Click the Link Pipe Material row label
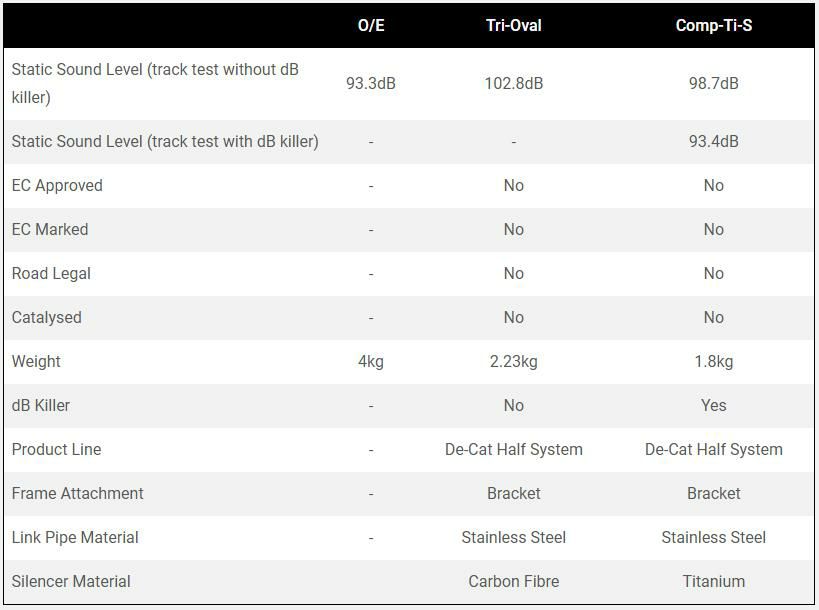 (x=75, y=538)
